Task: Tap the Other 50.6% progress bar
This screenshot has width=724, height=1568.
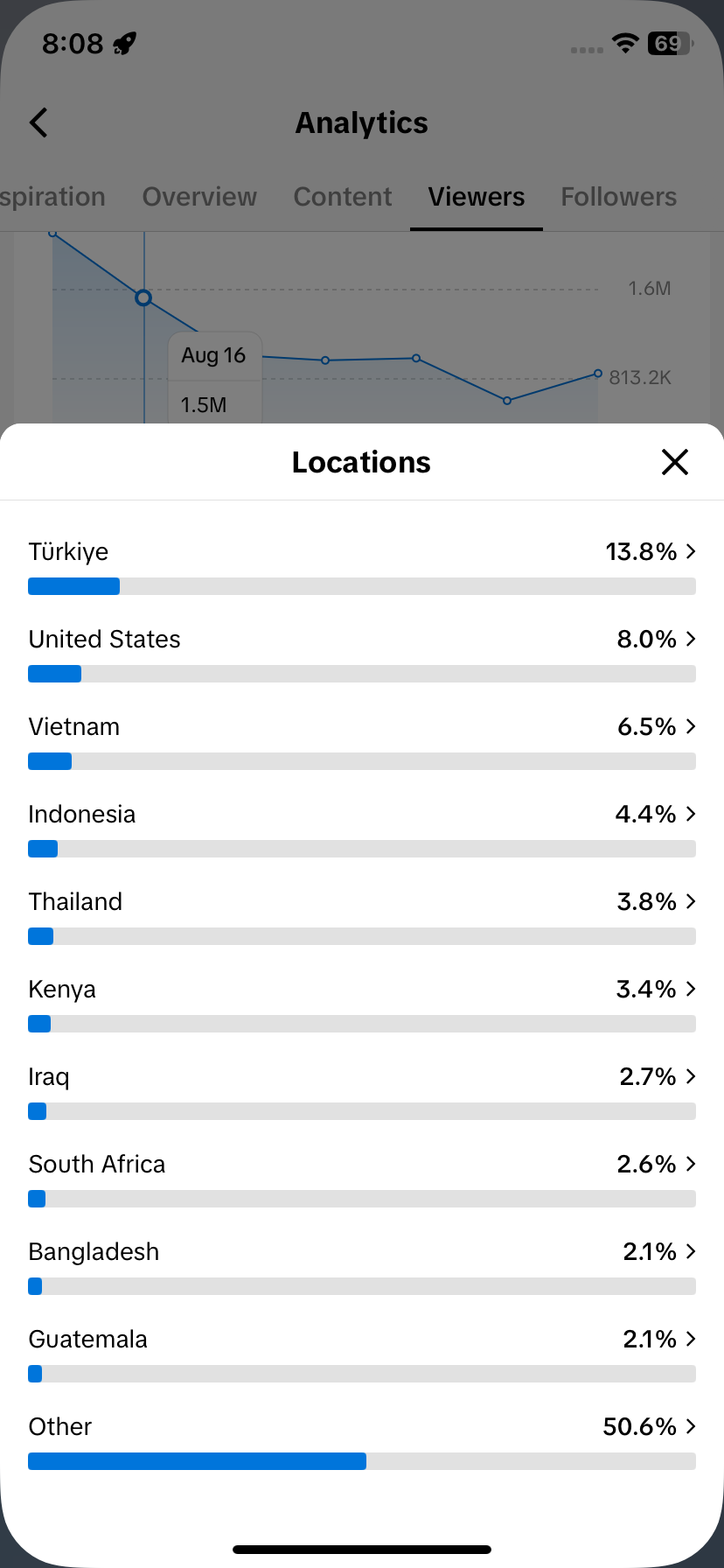Action: (x=362, y=1461)
